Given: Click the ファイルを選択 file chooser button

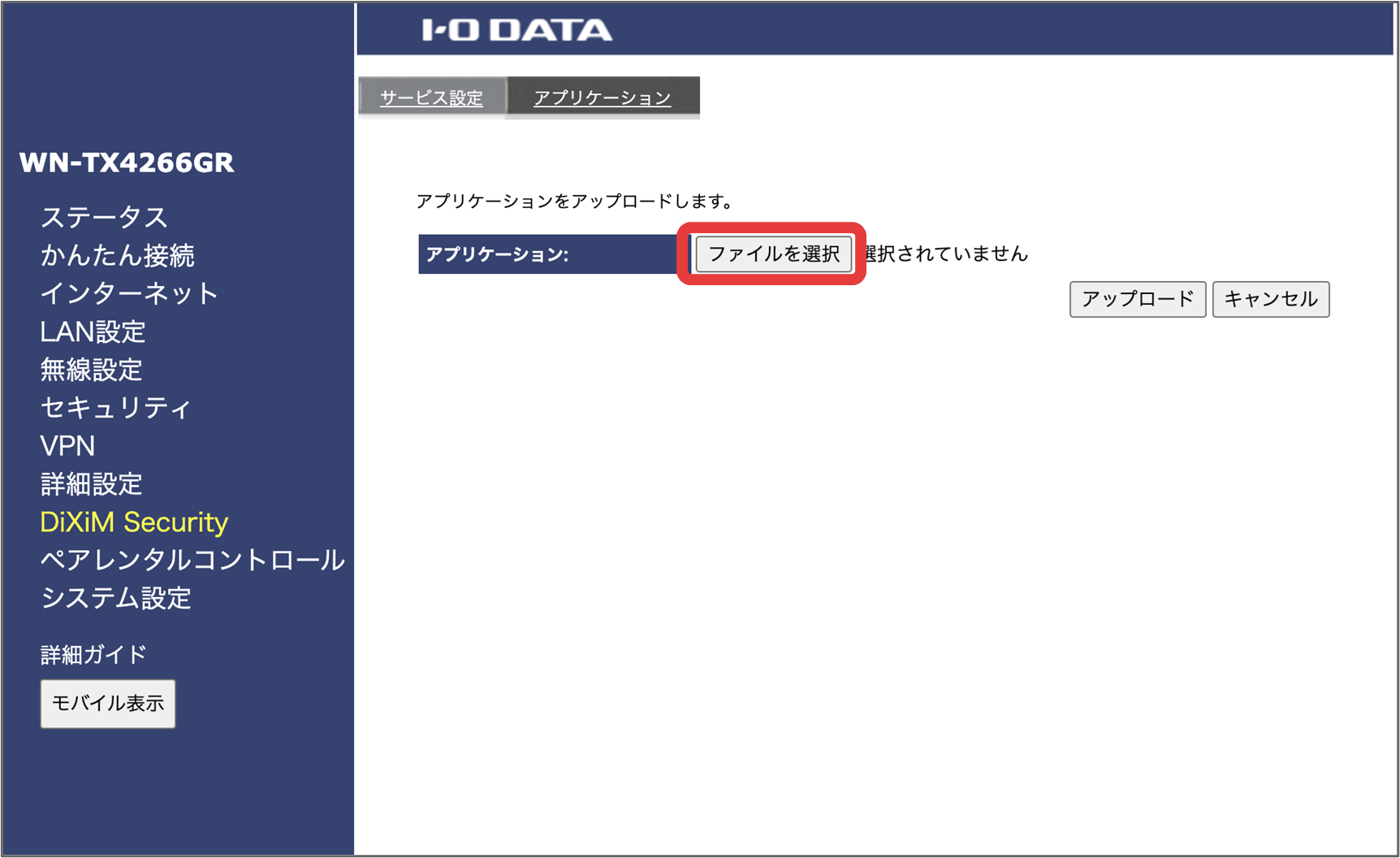Looking at the screenshot, I should click(774, 254).
